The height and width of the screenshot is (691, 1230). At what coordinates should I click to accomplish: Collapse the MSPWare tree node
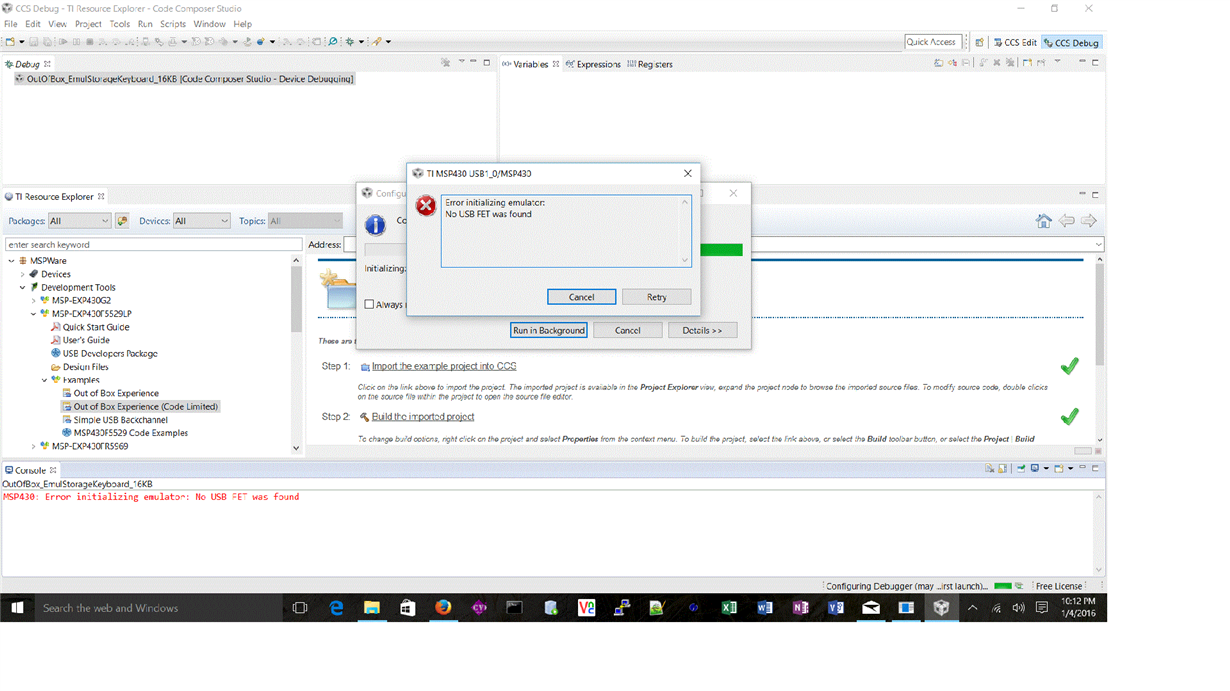(x=12, y=261)
